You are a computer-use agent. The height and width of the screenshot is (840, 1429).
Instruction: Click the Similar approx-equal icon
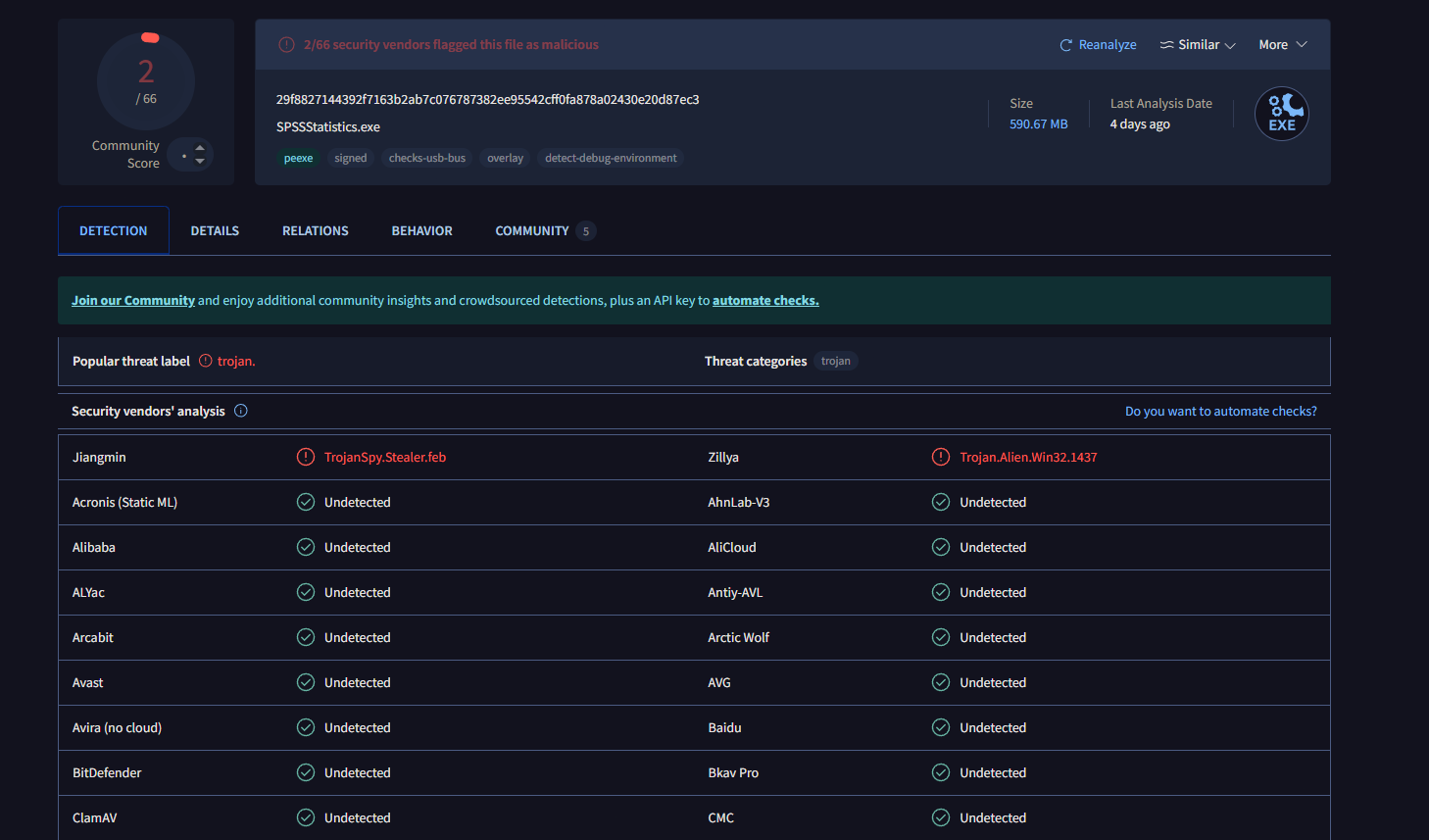[1166, 45]
